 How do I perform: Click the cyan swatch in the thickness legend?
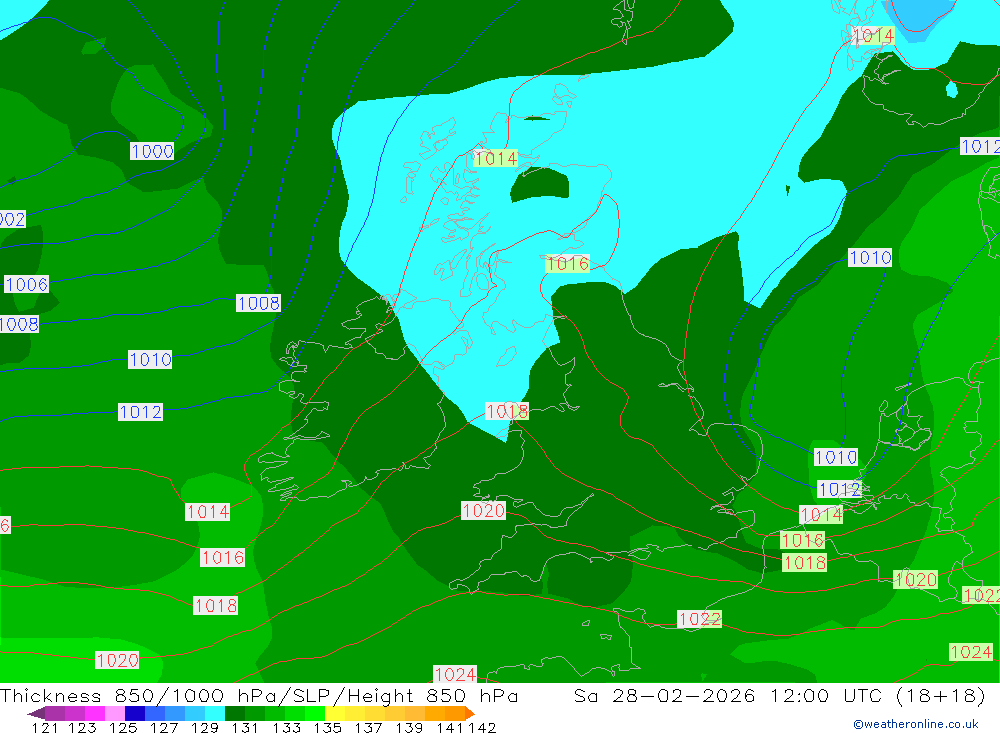[215, 713]
